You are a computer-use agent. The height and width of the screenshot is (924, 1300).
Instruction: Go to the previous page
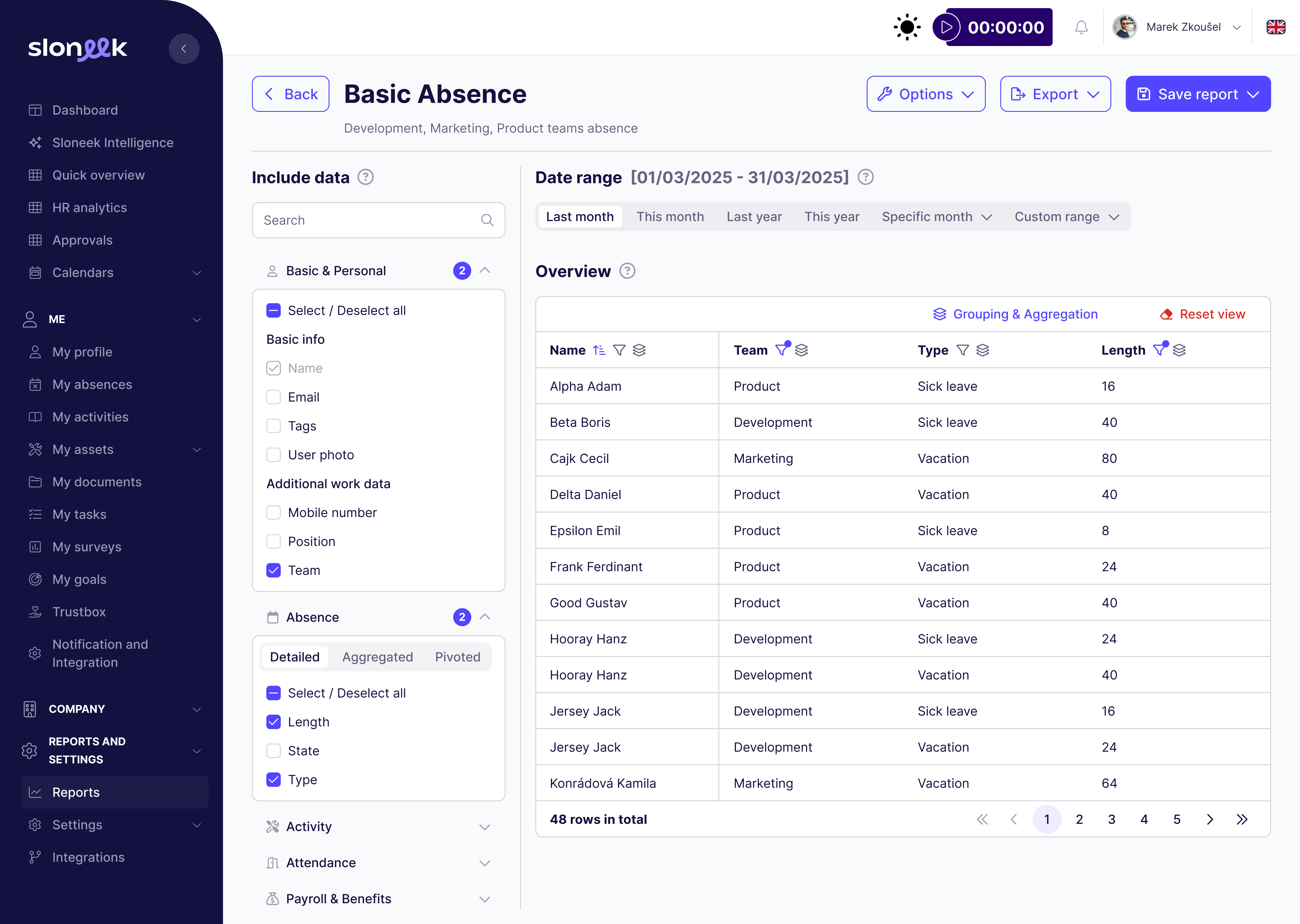[x=1014, y=819]
